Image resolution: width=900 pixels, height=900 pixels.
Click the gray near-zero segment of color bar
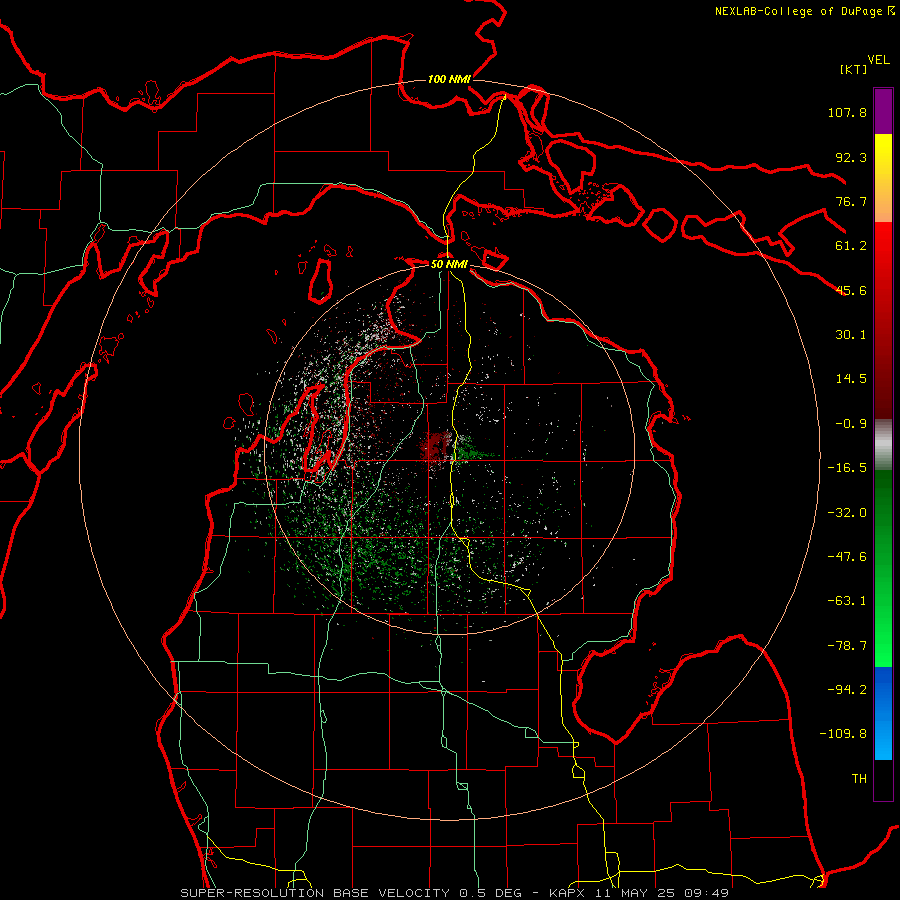pos(883,444)
